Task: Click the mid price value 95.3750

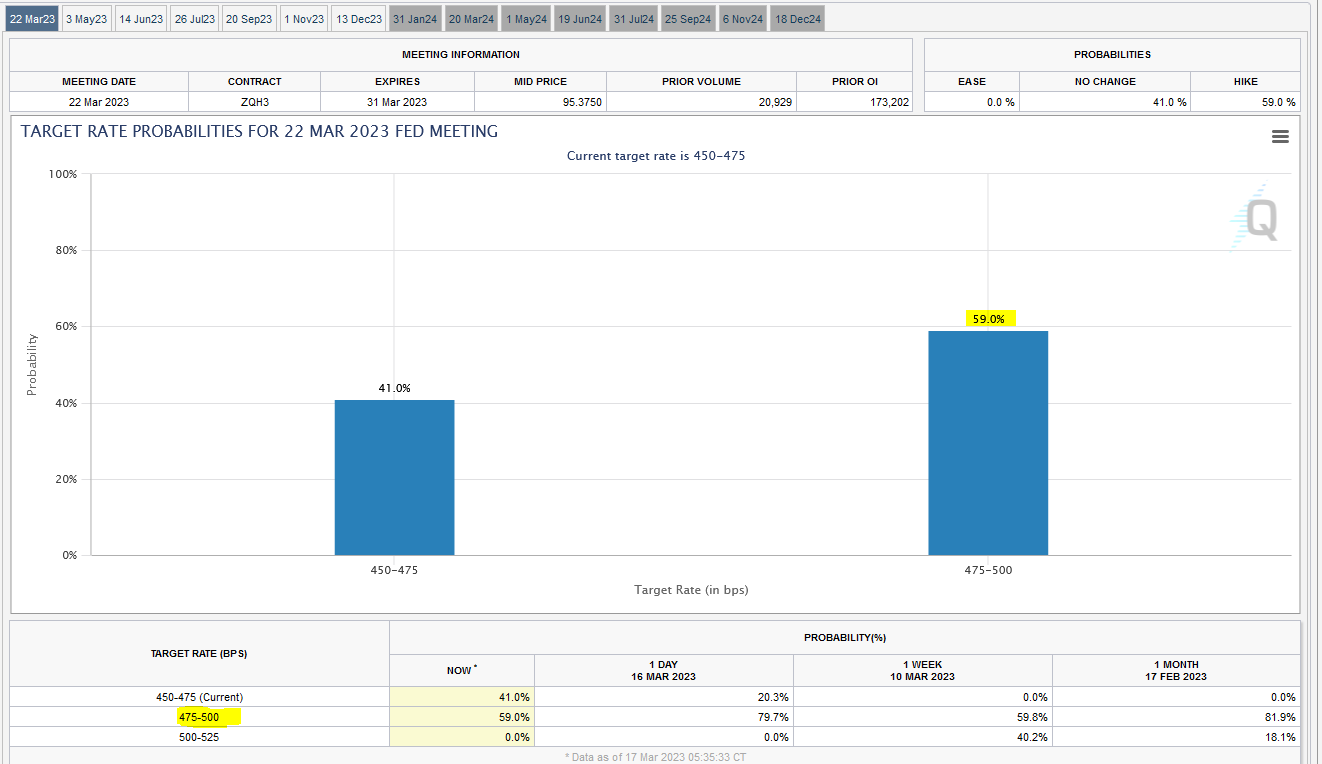Action: (x=541, y=102)
